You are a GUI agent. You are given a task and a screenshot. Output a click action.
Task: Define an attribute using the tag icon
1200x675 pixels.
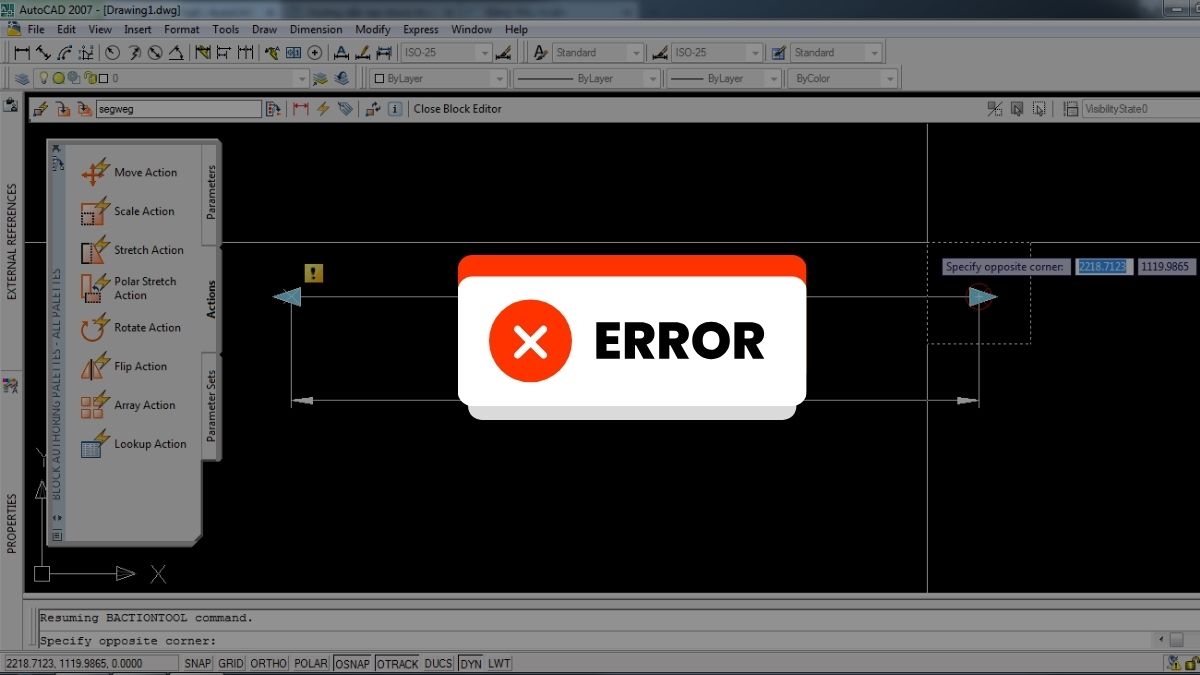346,109
